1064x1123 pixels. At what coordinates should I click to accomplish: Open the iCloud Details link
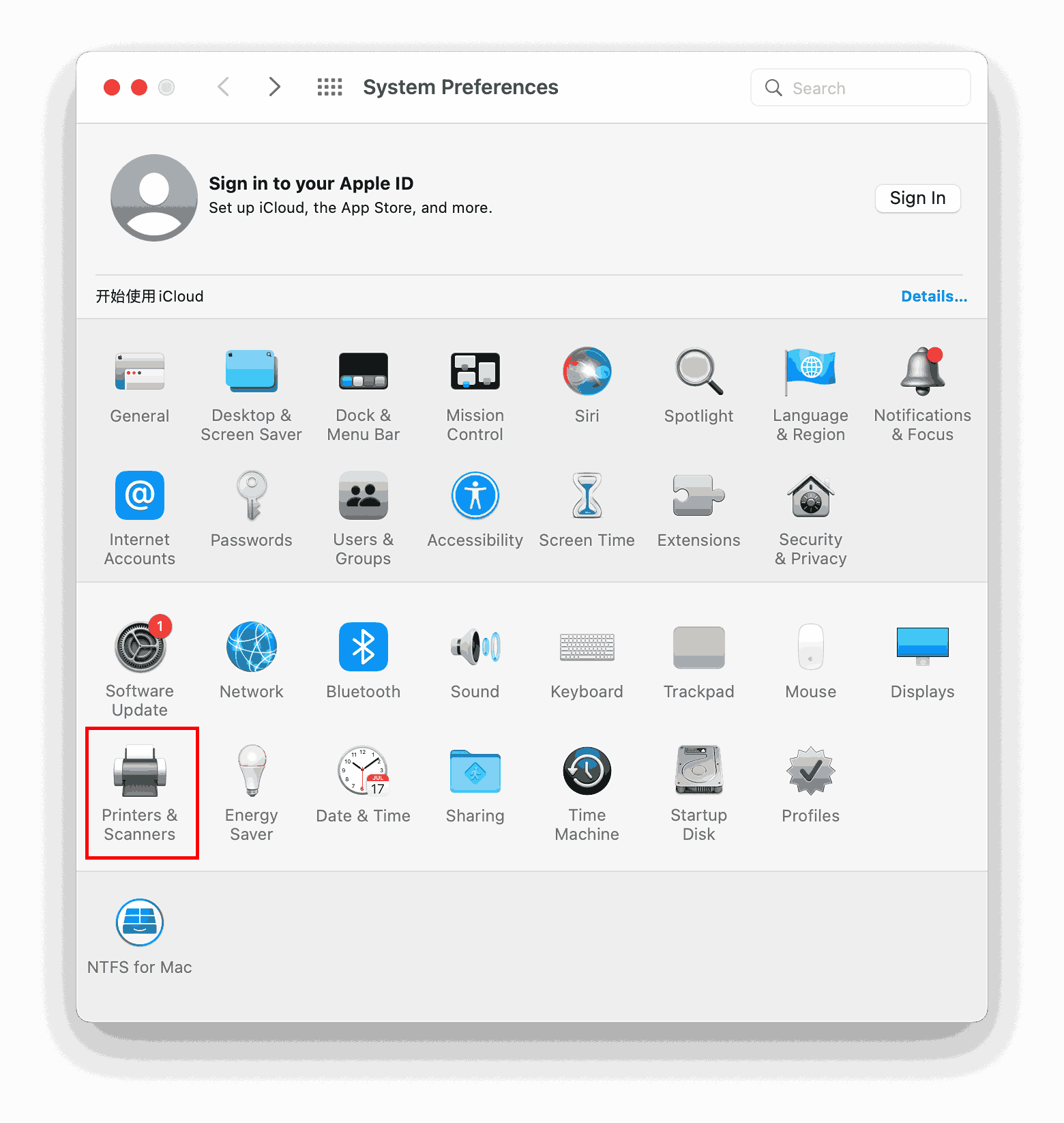pos(934,297)
